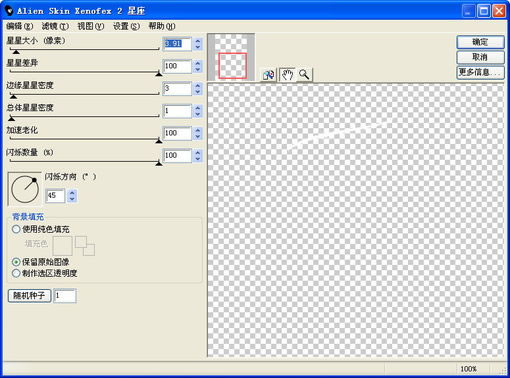The height and width of the screenshot is (378, 510).
Task: Click the 填充色 color swatch
Action: click(x=62, y=246)
